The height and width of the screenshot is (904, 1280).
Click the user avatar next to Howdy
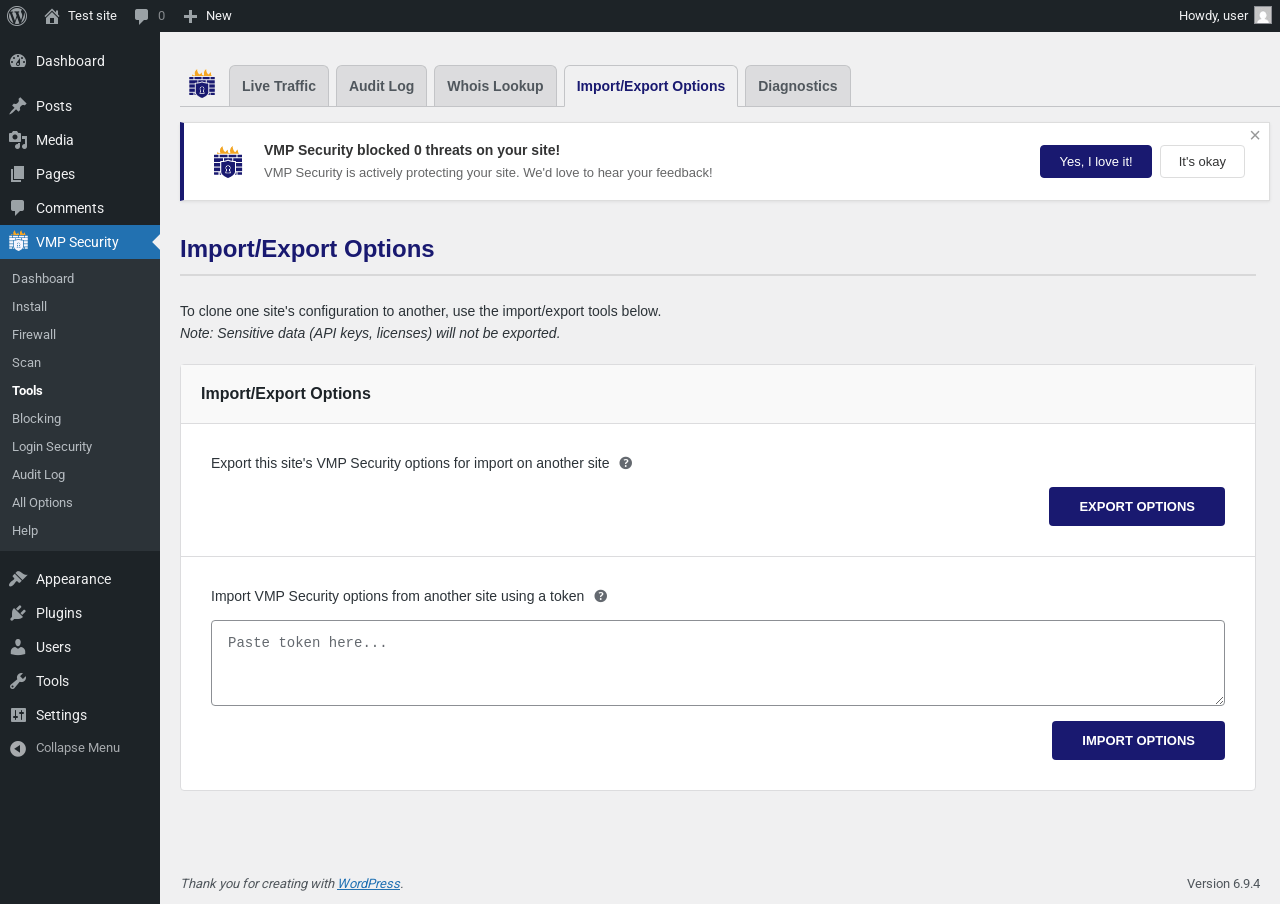pyautogui.click(x=1263, y=15)
